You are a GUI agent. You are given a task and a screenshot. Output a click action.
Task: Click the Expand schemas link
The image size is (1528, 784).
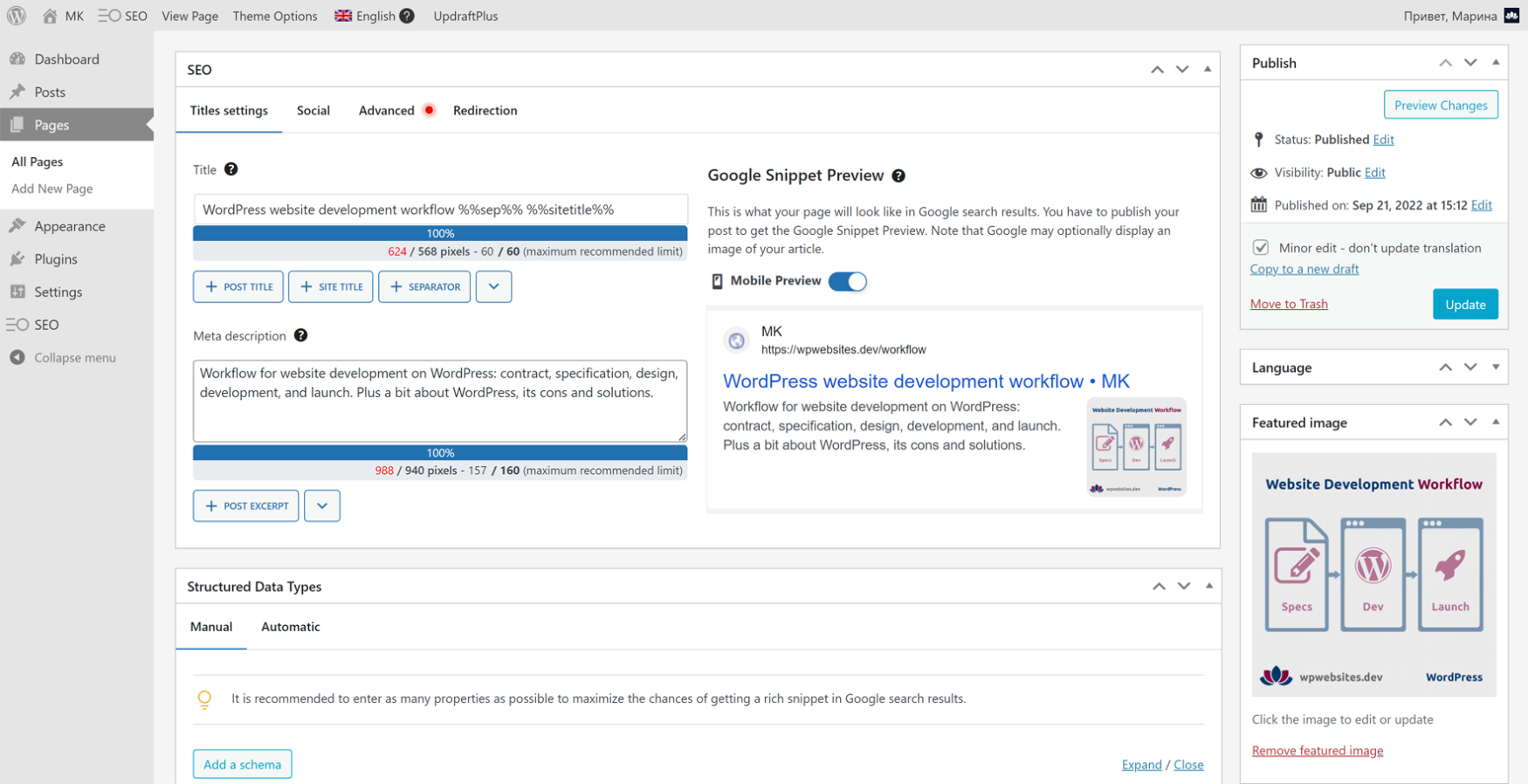coord(1141,765)
